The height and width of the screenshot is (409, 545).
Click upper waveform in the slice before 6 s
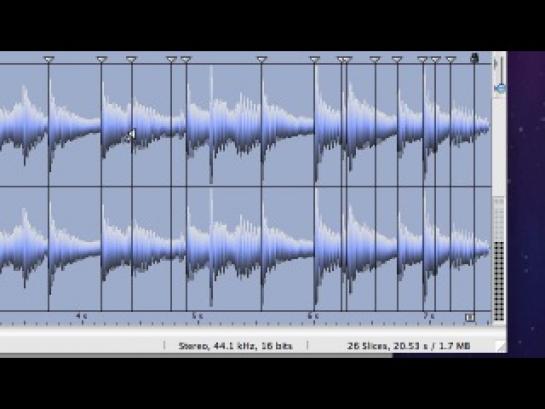[288, 125]
